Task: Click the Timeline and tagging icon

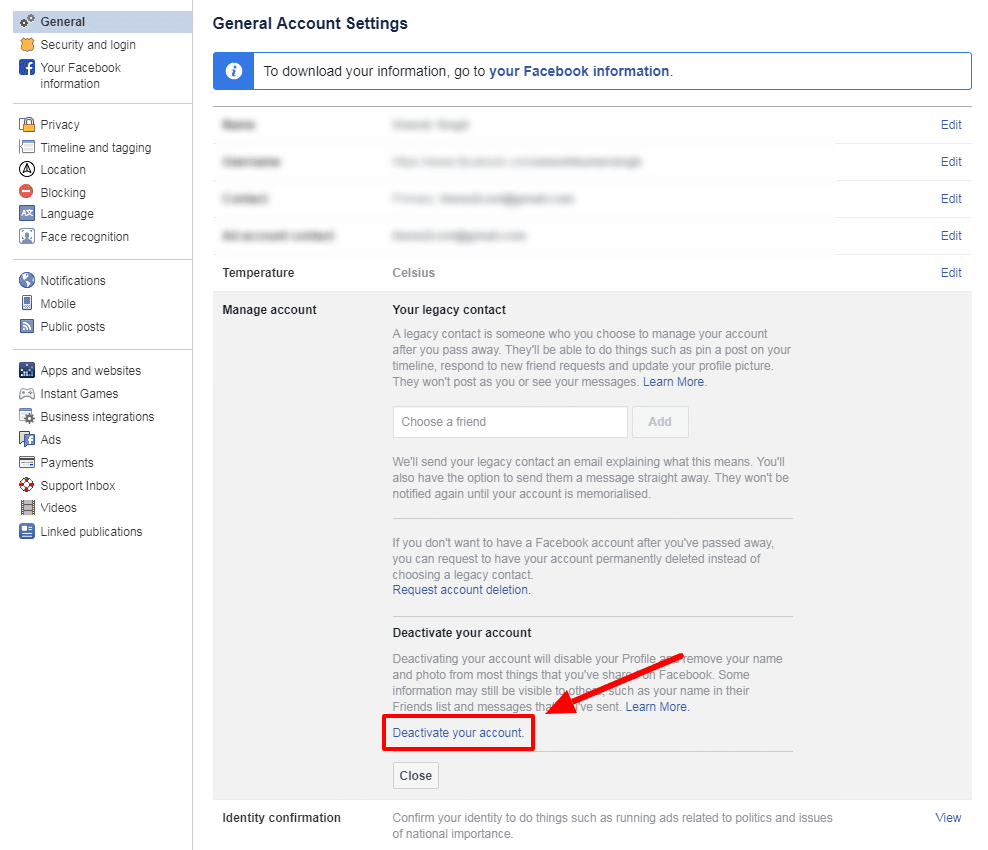Action: pyautogui.click(x=27, y=147)
